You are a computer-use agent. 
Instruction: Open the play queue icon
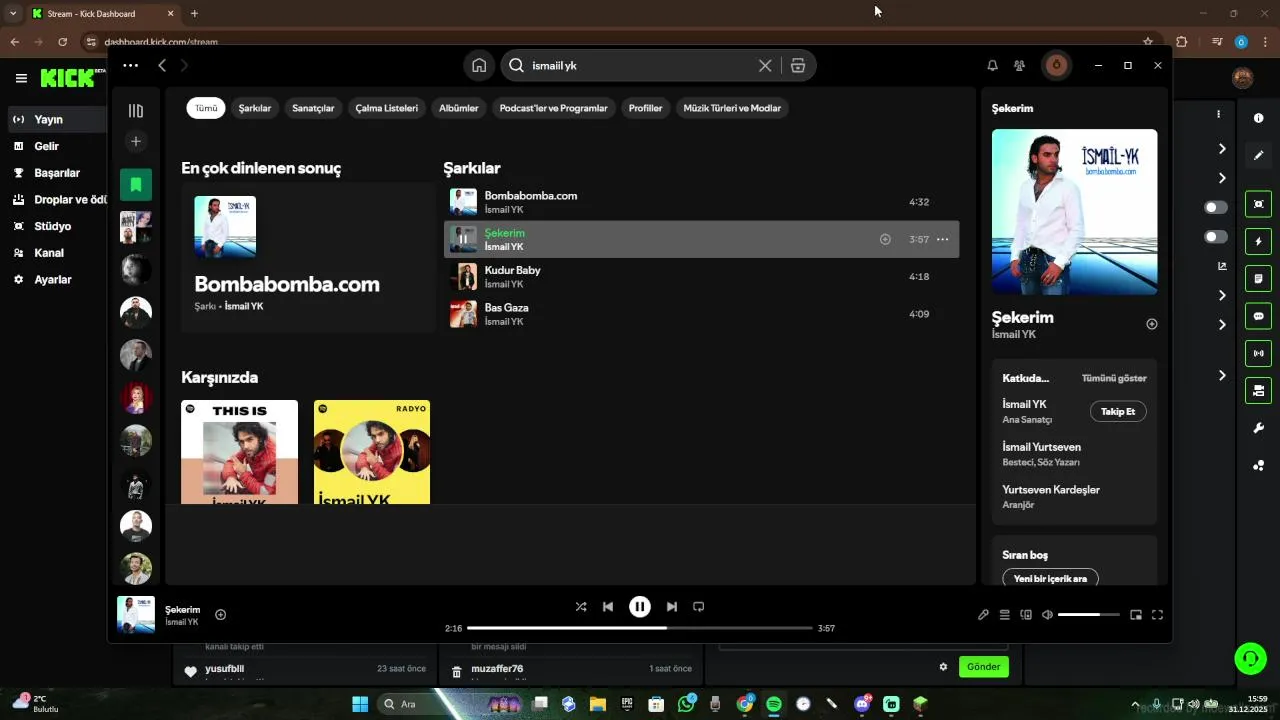pyautogui.click(x=1005, y=615)
